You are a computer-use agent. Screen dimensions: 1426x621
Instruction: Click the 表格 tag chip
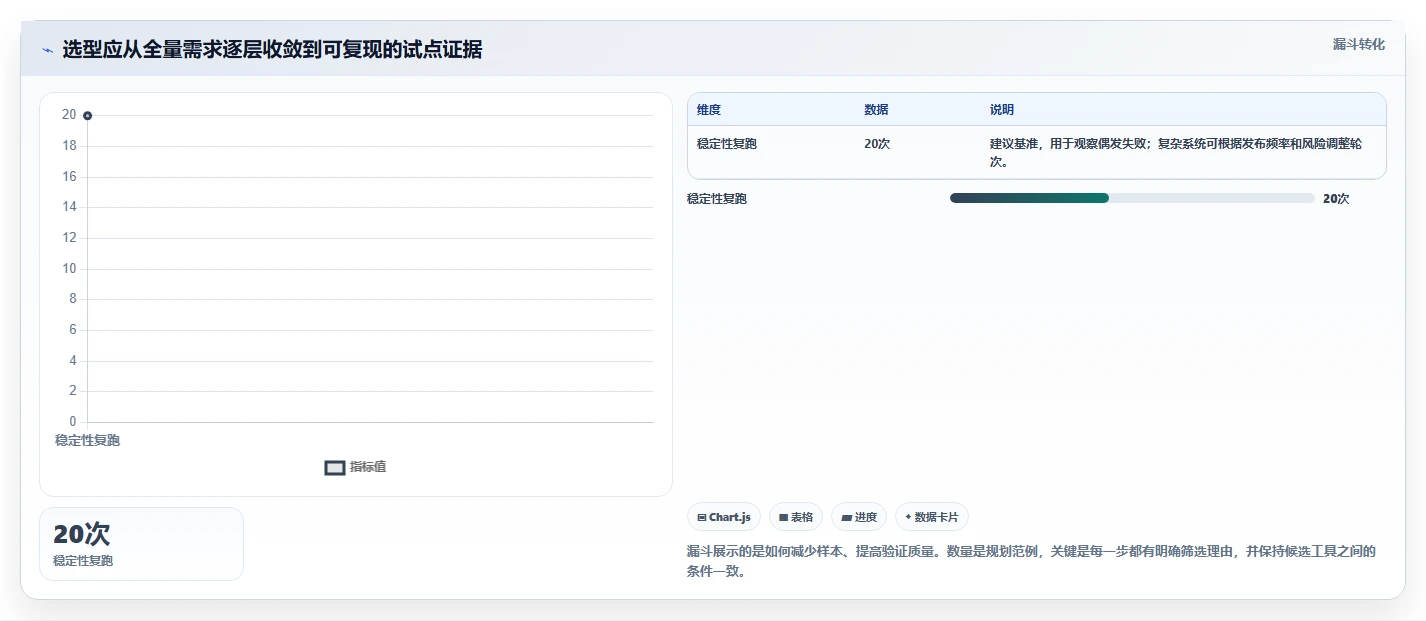tap(796, 517)
